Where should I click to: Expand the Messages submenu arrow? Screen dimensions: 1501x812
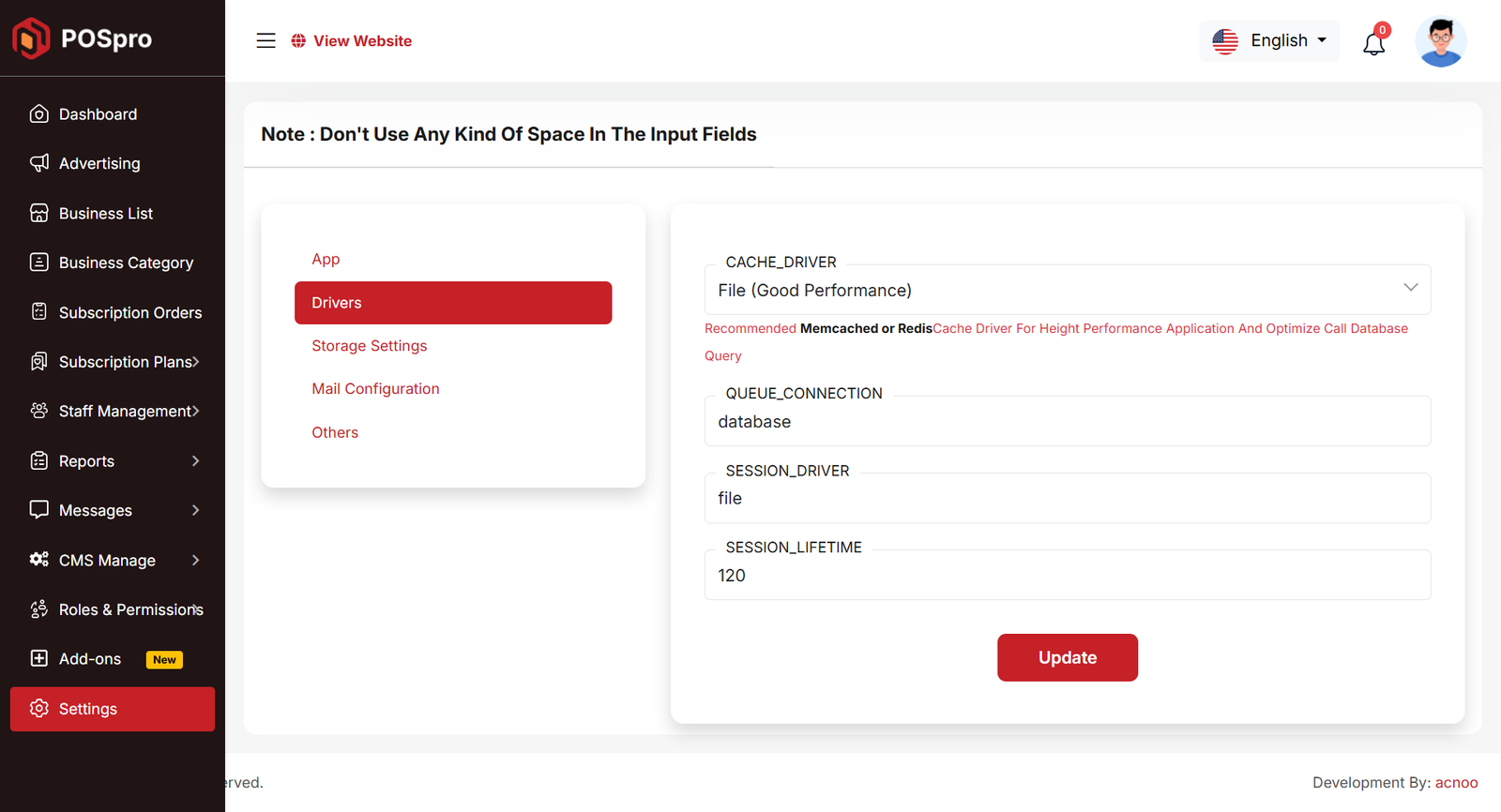(x=195, y=510)
